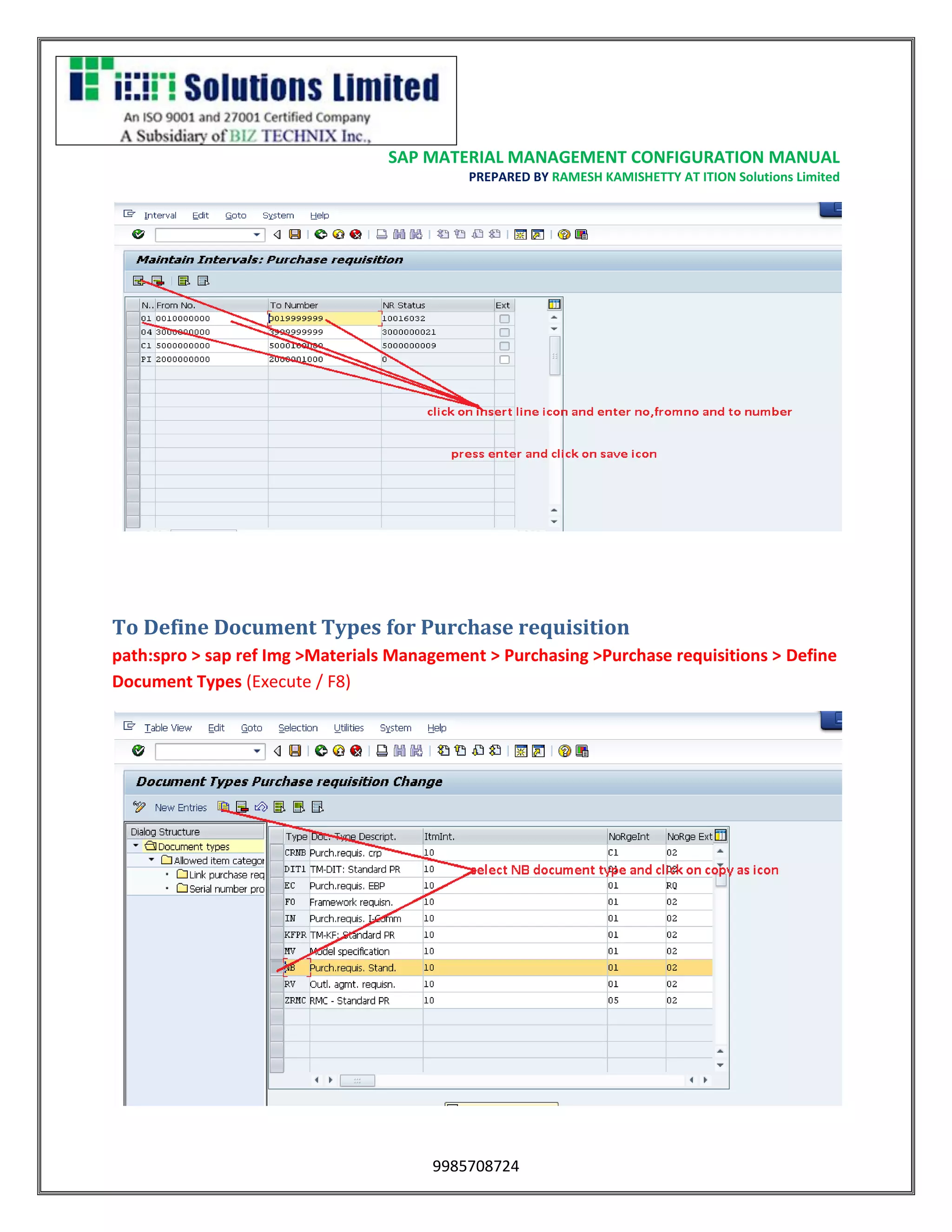Image resolution: width=952 pixels, height=1232 pixels.
Task: Click vertical scrollbar thumb in intervals table
Action: [x=555, y=355]
